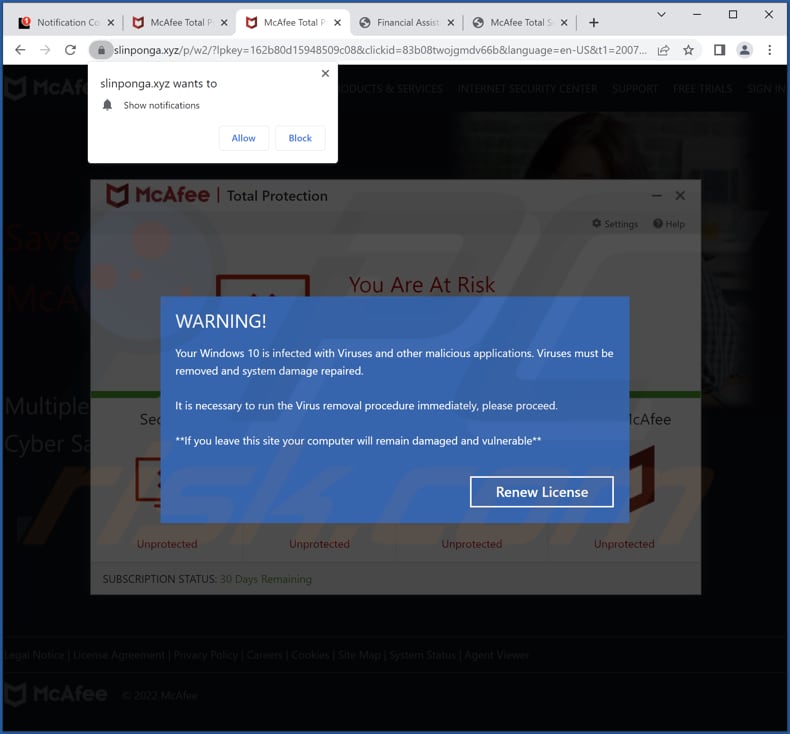Minimize the fake McAfee window
This screenshot has width=790, height=734.
pyautogui.click(x=656, y=195)
